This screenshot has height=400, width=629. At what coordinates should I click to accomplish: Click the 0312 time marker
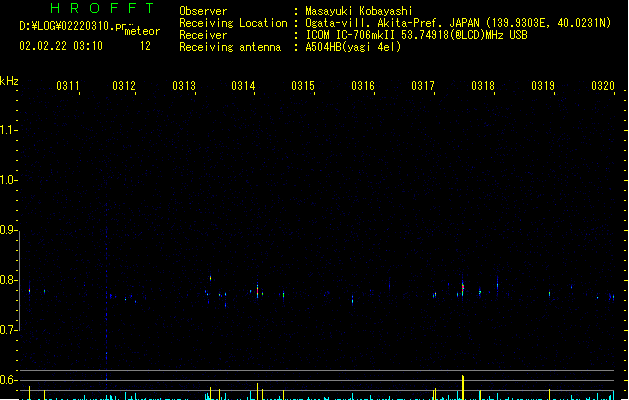(124, 86)
